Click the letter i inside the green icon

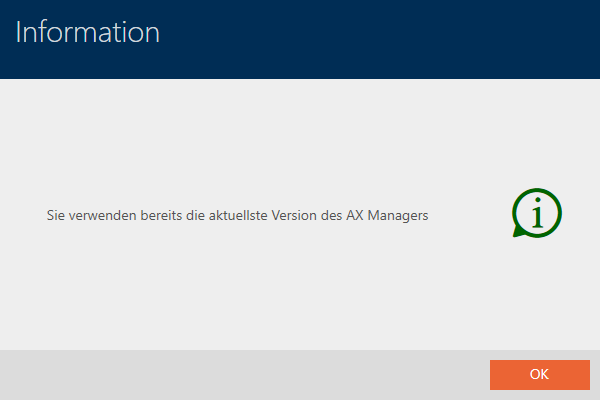(538, 213)
